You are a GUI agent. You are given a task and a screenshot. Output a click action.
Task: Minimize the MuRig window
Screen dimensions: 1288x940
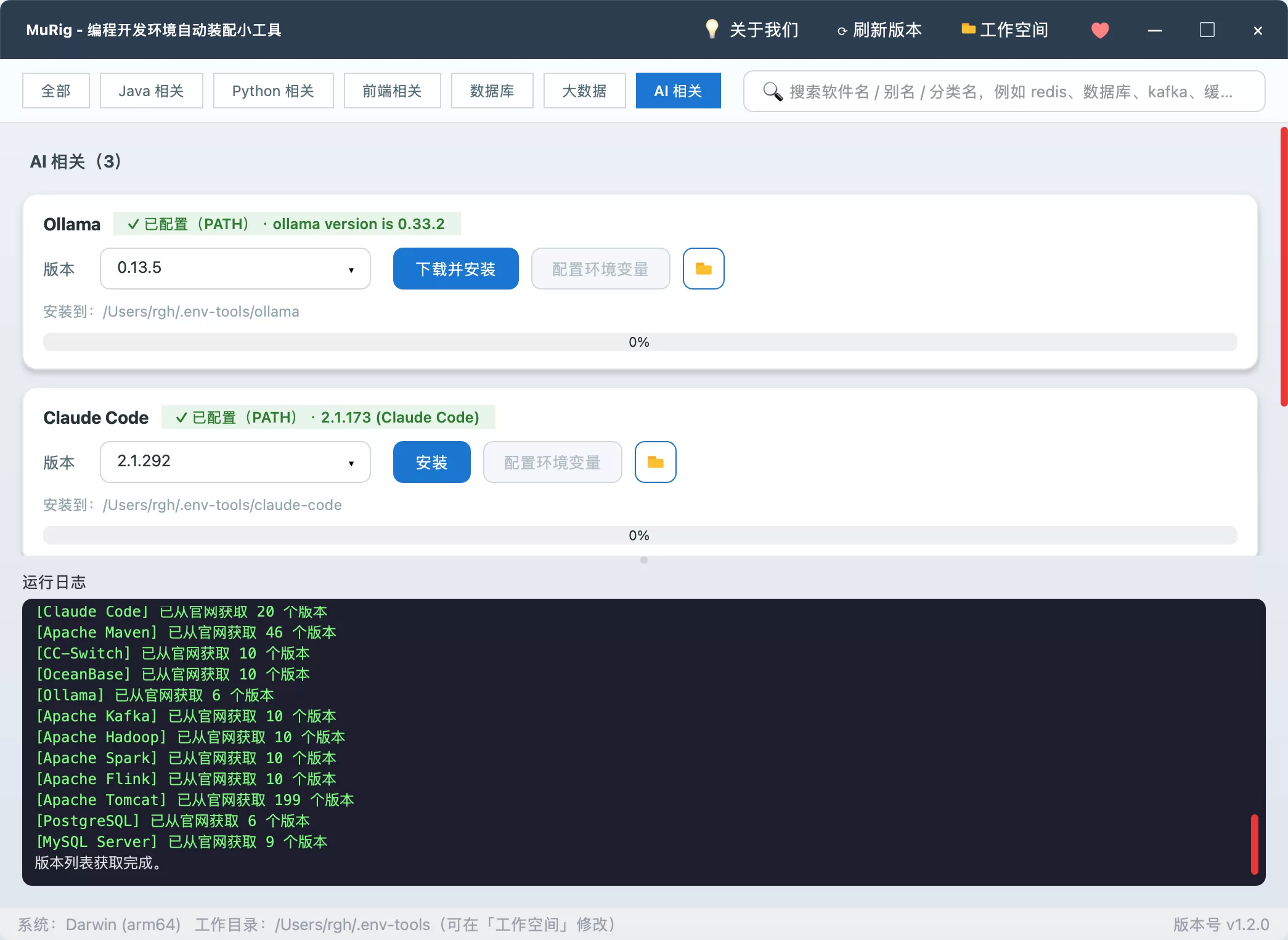[1155, 30]
